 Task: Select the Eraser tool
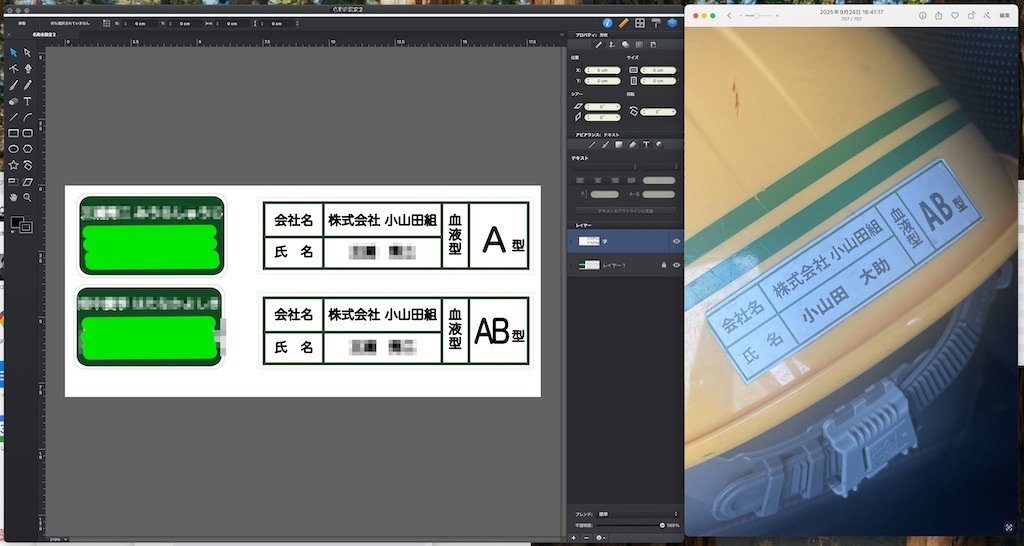(13, 101)
